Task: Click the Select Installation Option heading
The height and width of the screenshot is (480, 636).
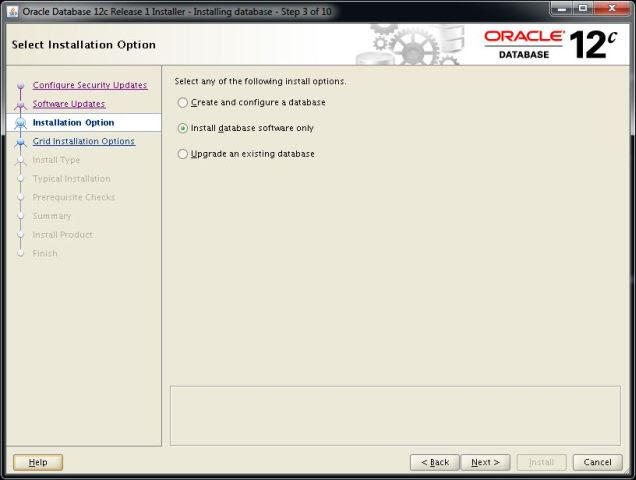Action: [84, 45]
